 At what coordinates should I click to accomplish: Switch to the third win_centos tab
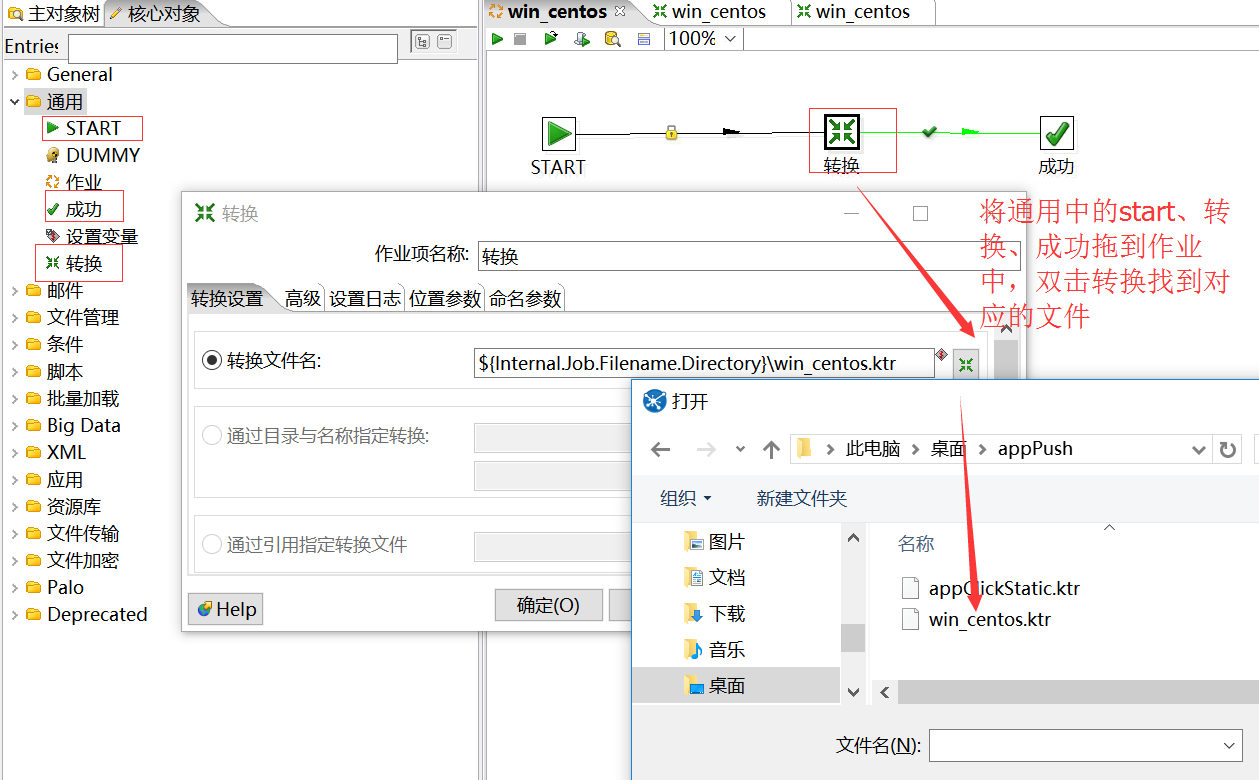pos(853,12)
